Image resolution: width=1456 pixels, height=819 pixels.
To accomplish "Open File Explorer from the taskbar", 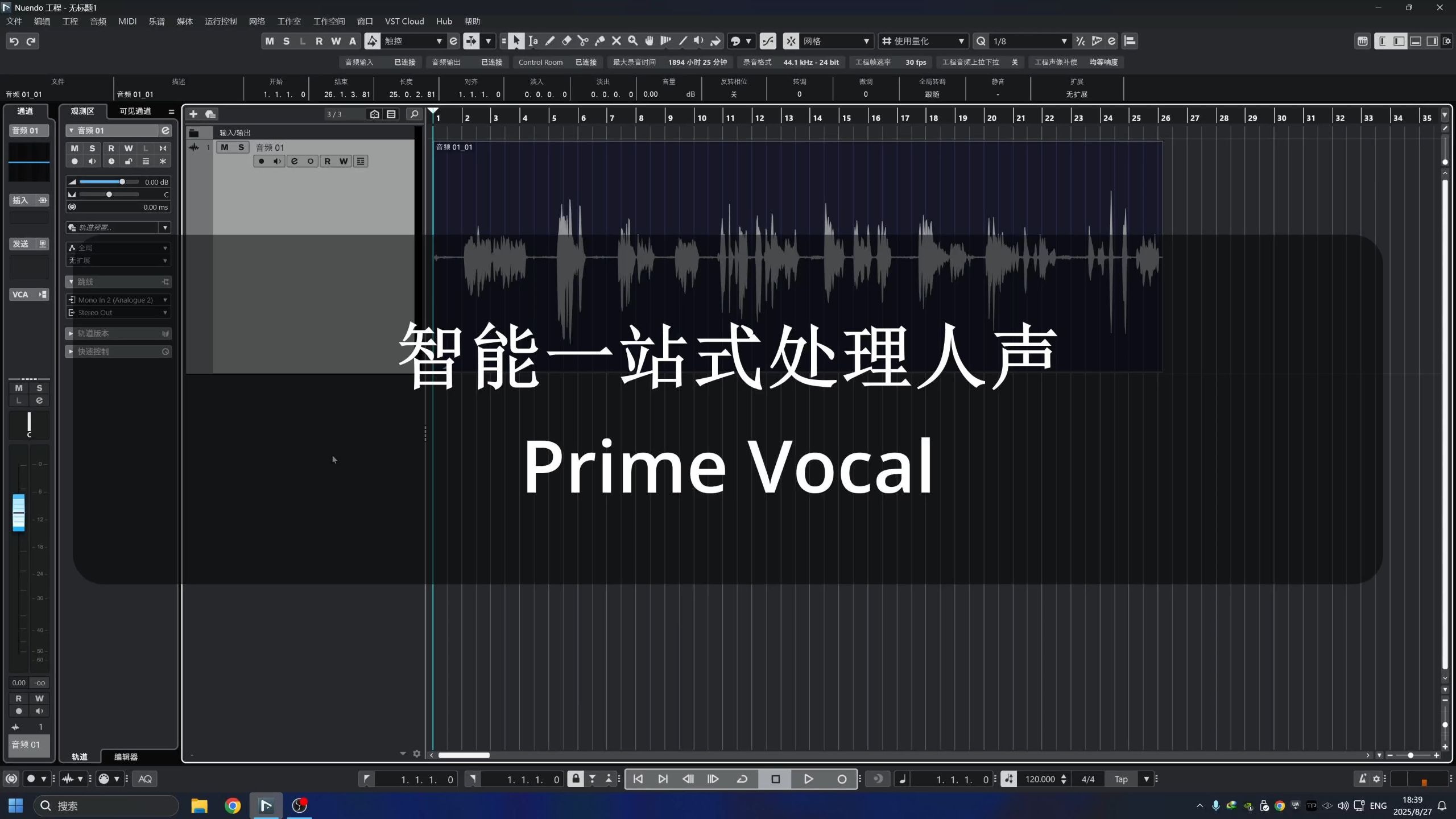I will 199,806.
